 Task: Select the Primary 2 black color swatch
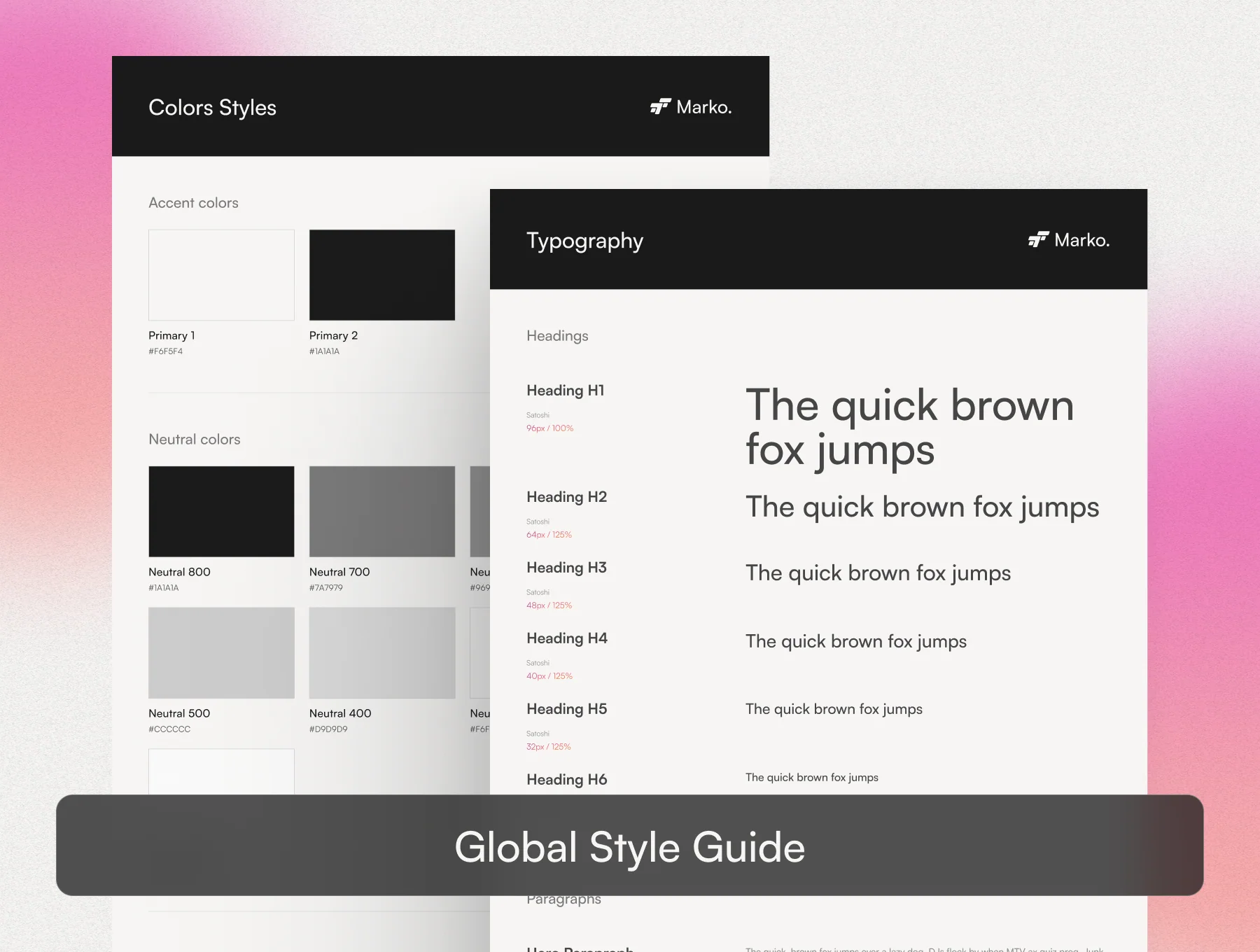[382, 275]
